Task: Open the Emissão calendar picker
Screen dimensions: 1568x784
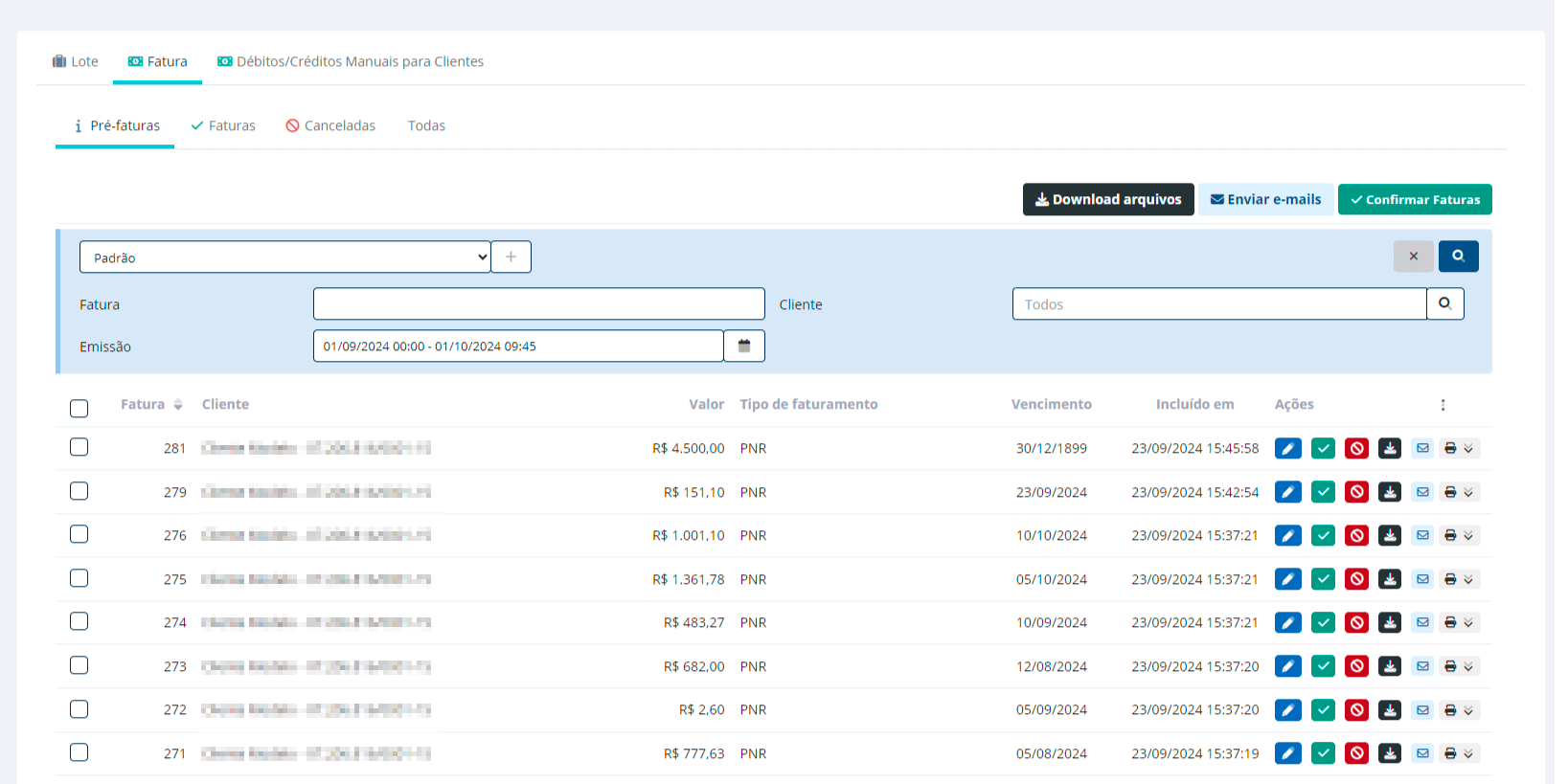Action: [x=744, y=346]
